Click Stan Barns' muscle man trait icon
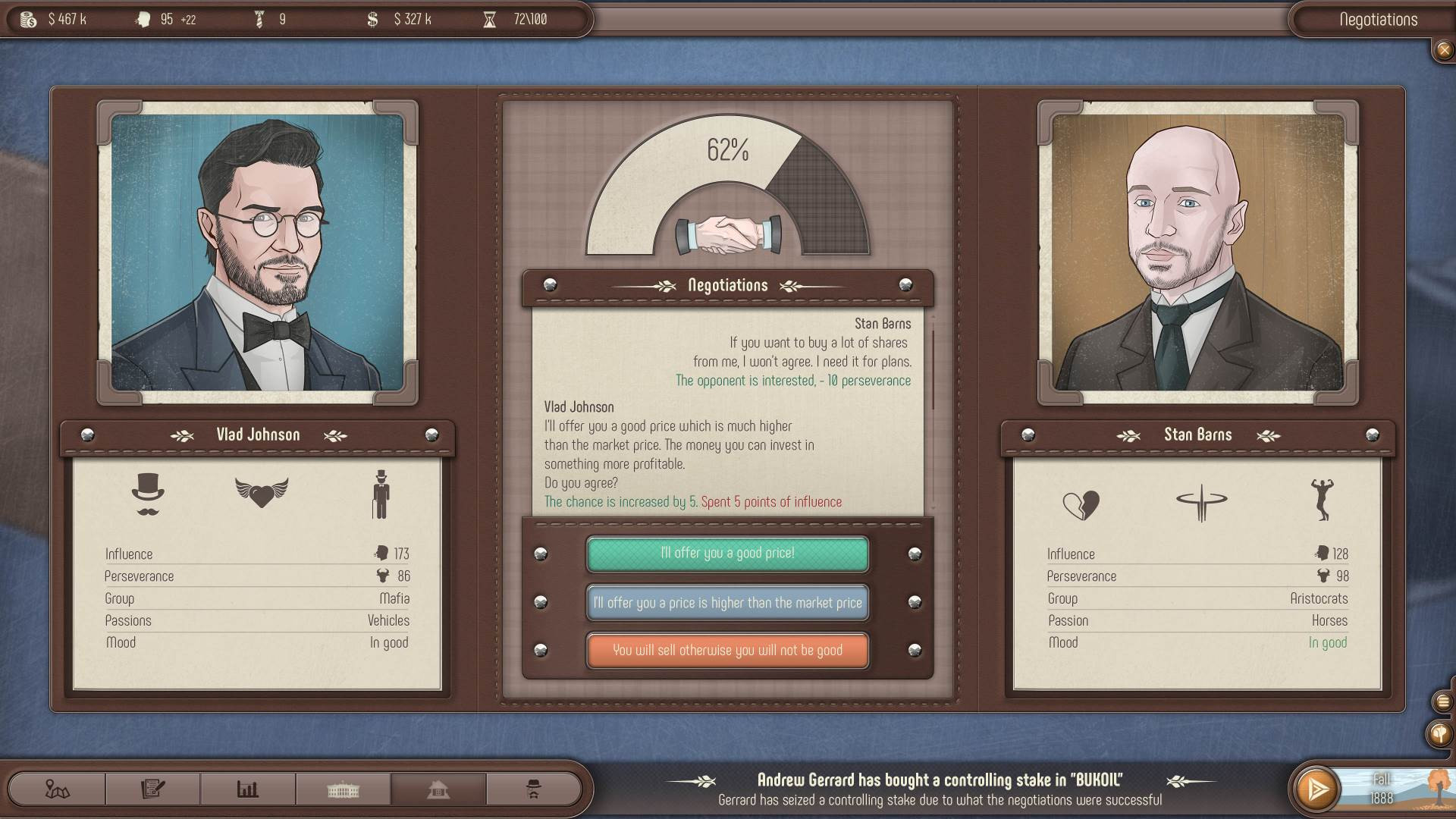 pos(1322,499)
